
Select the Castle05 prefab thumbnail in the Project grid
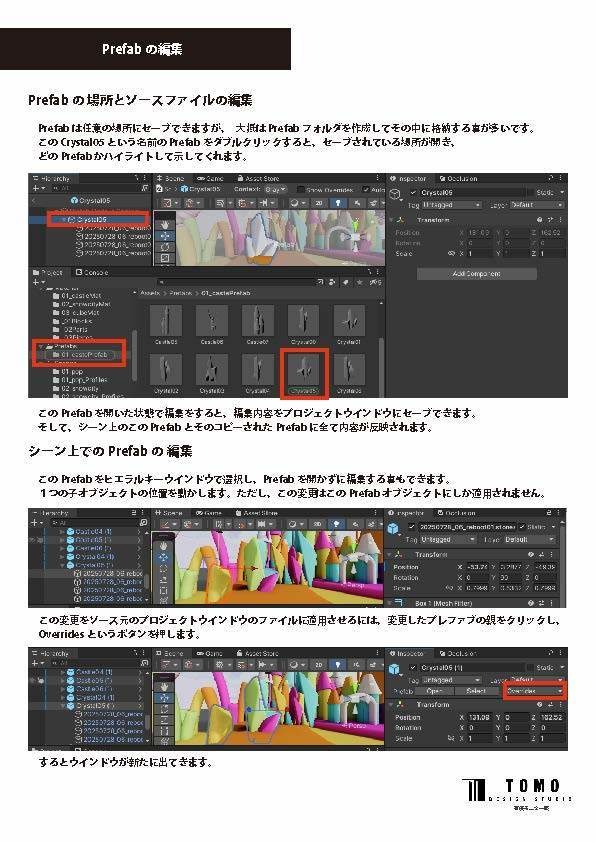pos(166,324)
